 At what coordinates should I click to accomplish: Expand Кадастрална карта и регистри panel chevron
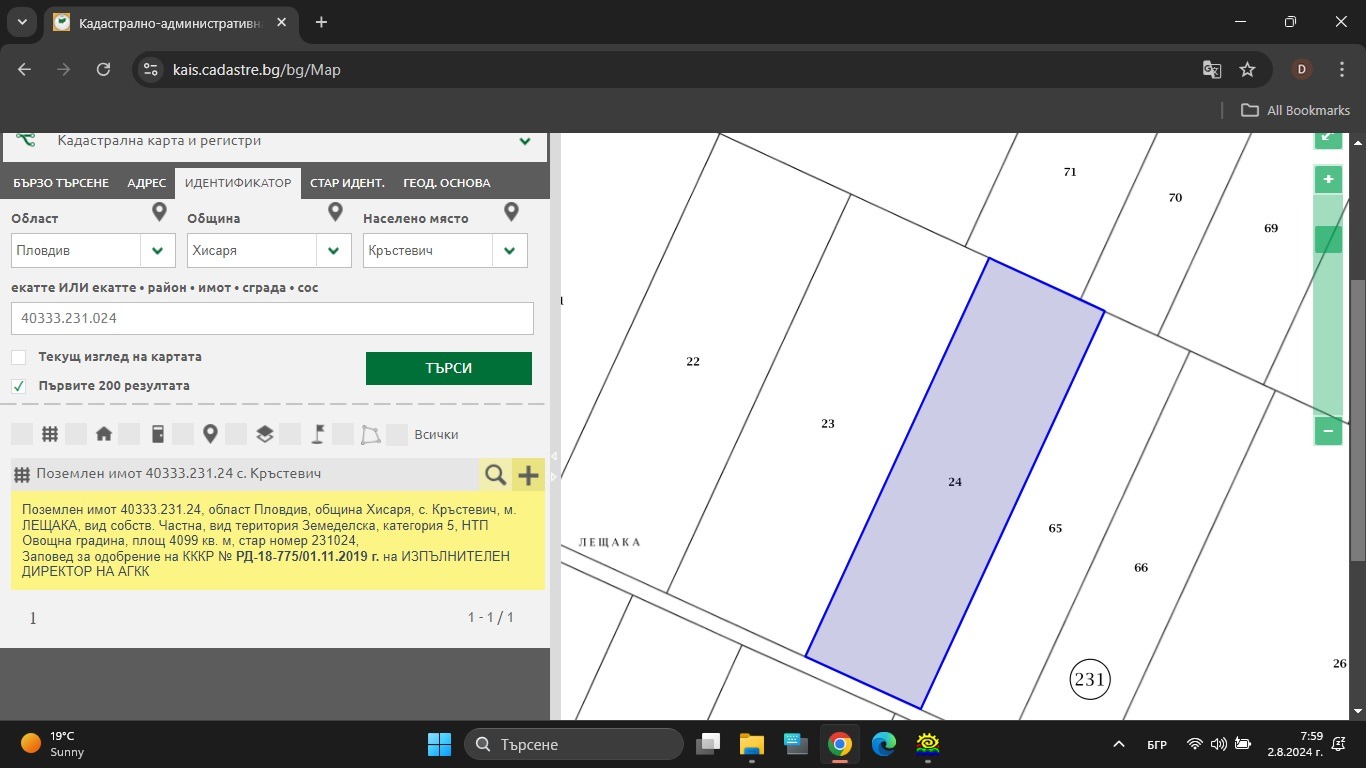[x=525, y=142]
